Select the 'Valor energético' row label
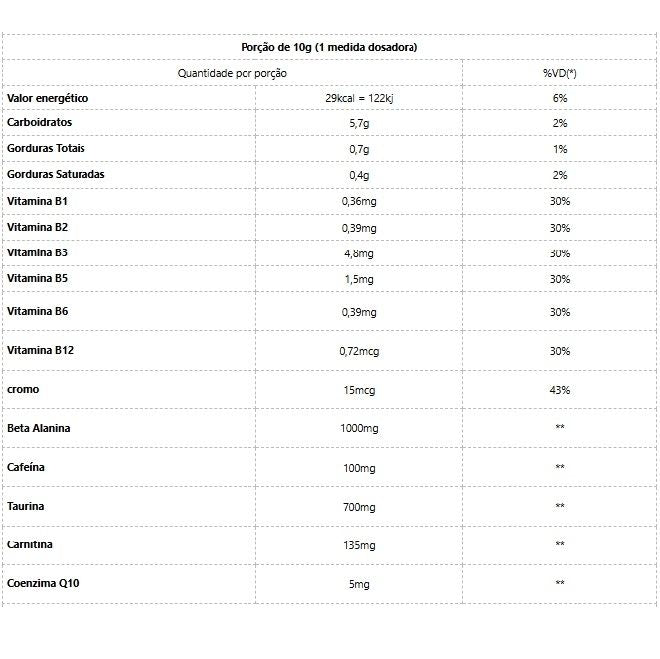 coord(48,98)
